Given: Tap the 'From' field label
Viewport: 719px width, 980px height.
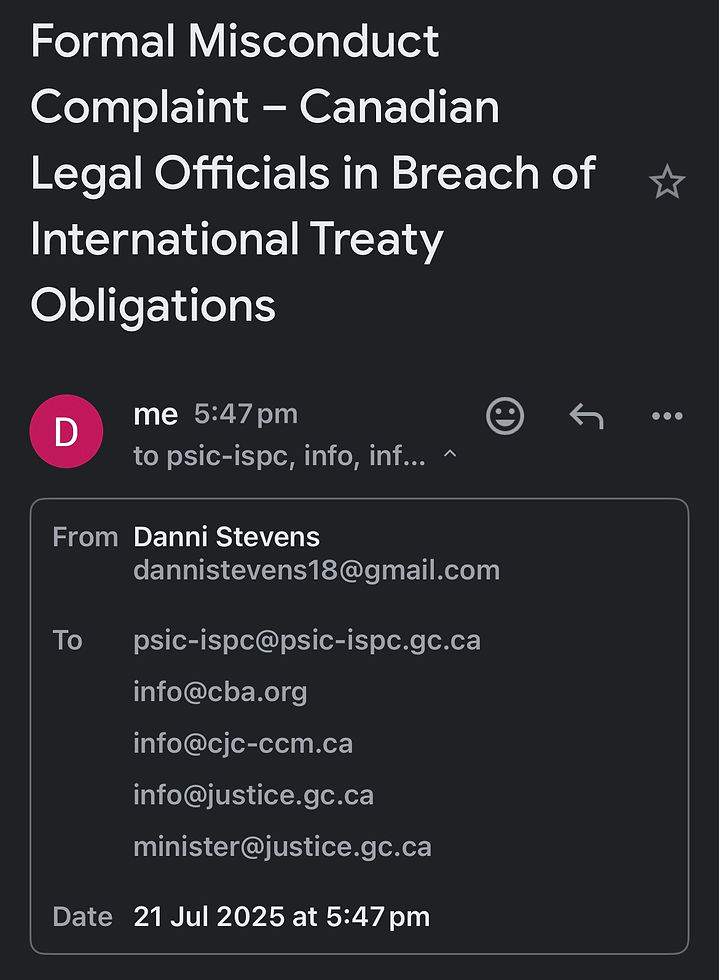Looking at the screenshot, I should tap(85, 537).
